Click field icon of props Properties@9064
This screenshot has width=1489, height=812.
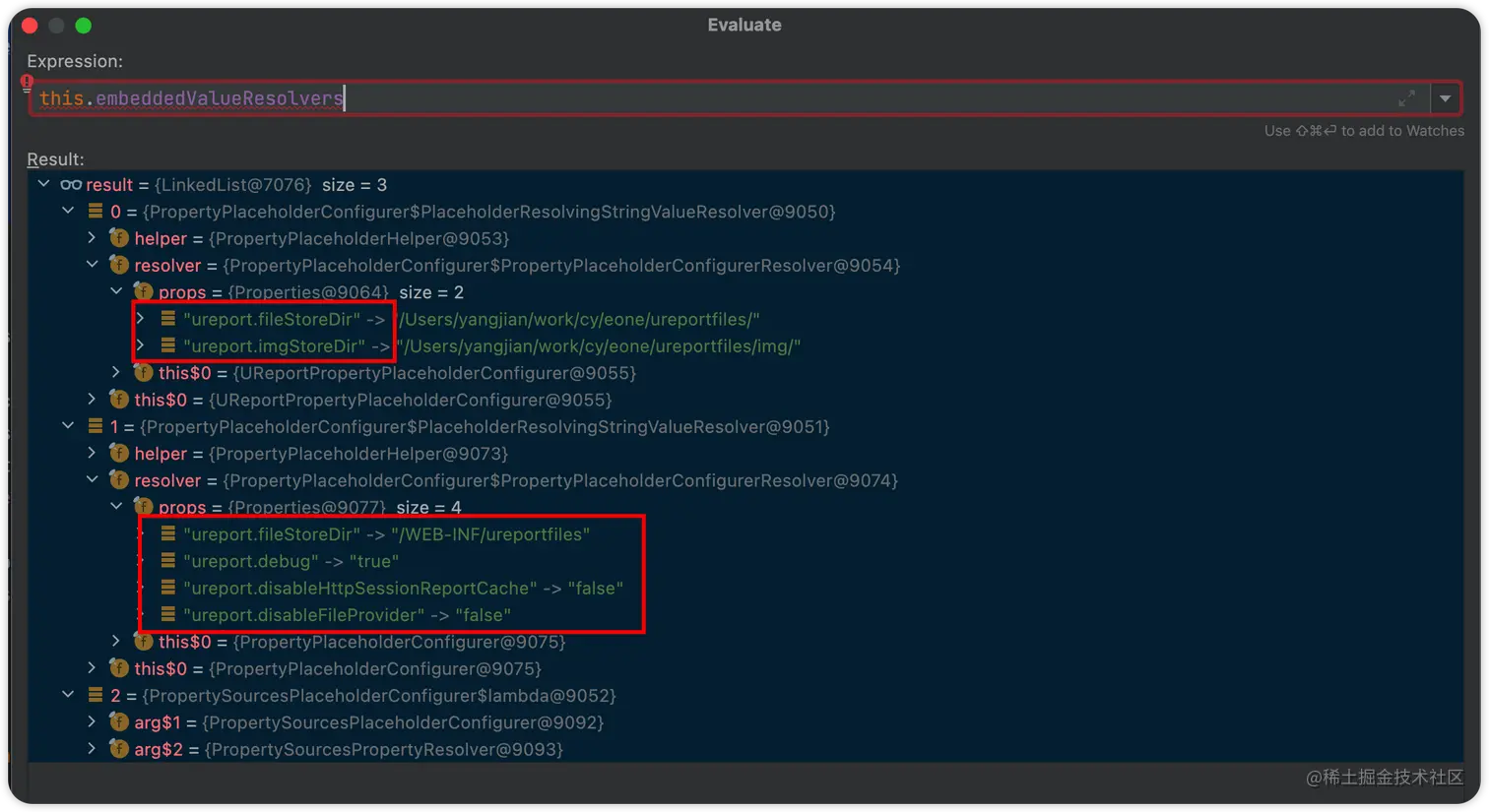click(144, 291)
